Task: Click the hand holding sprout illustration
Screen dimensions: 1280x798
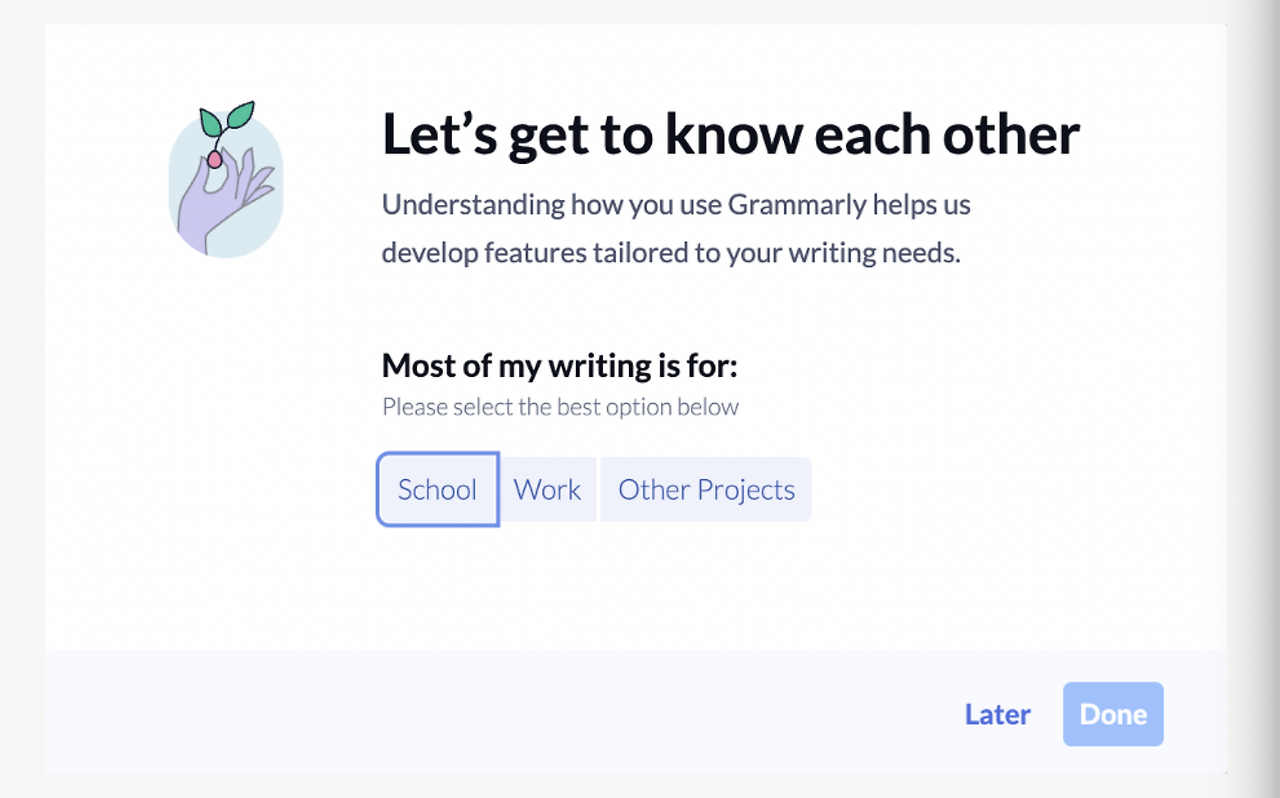Action: click(225, 181)
